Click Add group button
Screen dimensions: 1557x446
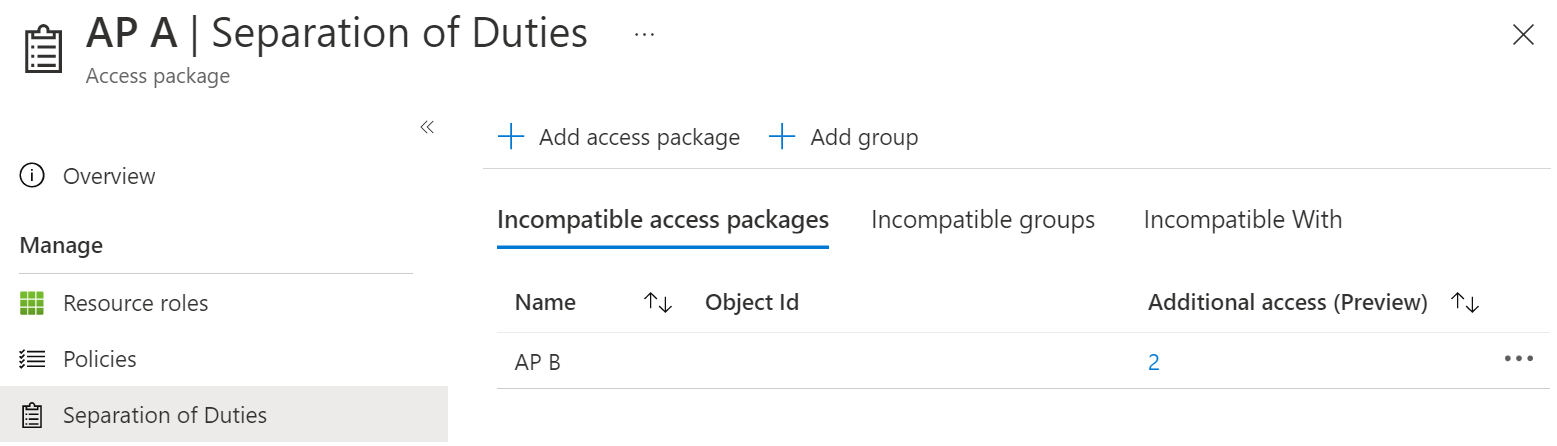pyautogui.click(x=843, y=137)
